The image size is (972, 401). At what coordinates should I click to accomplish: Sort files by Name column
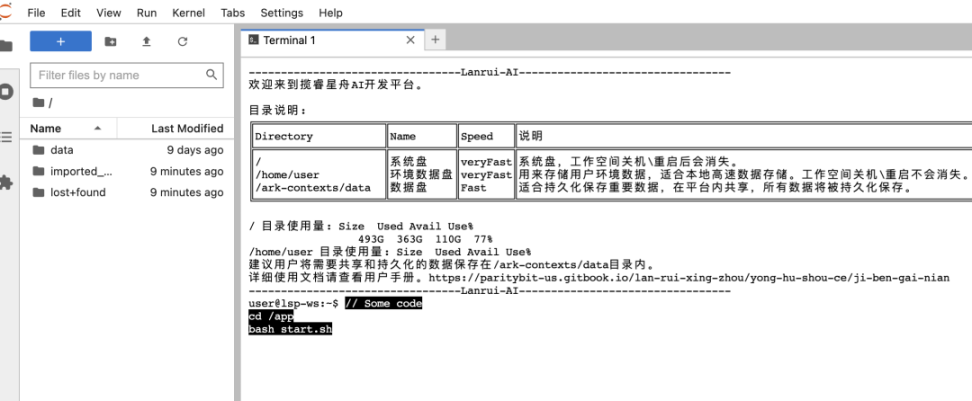pos(46,128)
